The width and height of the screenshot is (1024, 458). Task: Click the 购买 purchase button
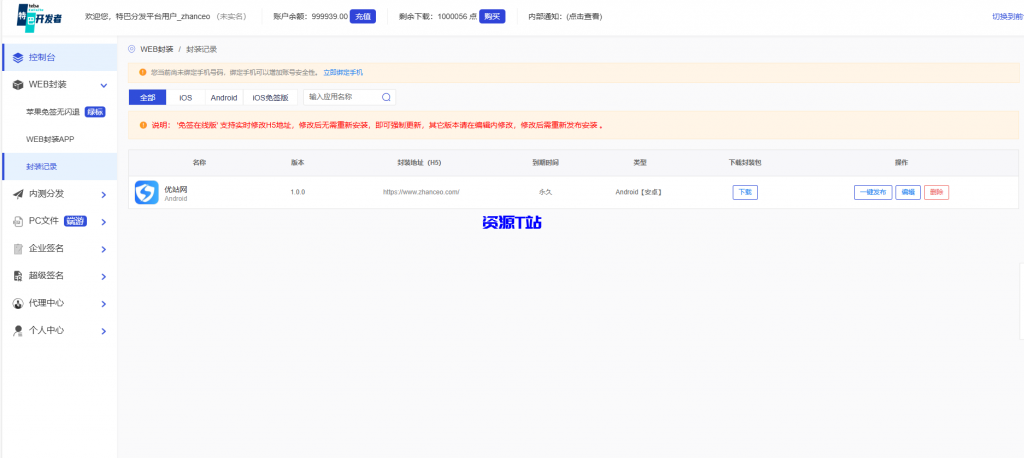(492, 17)
